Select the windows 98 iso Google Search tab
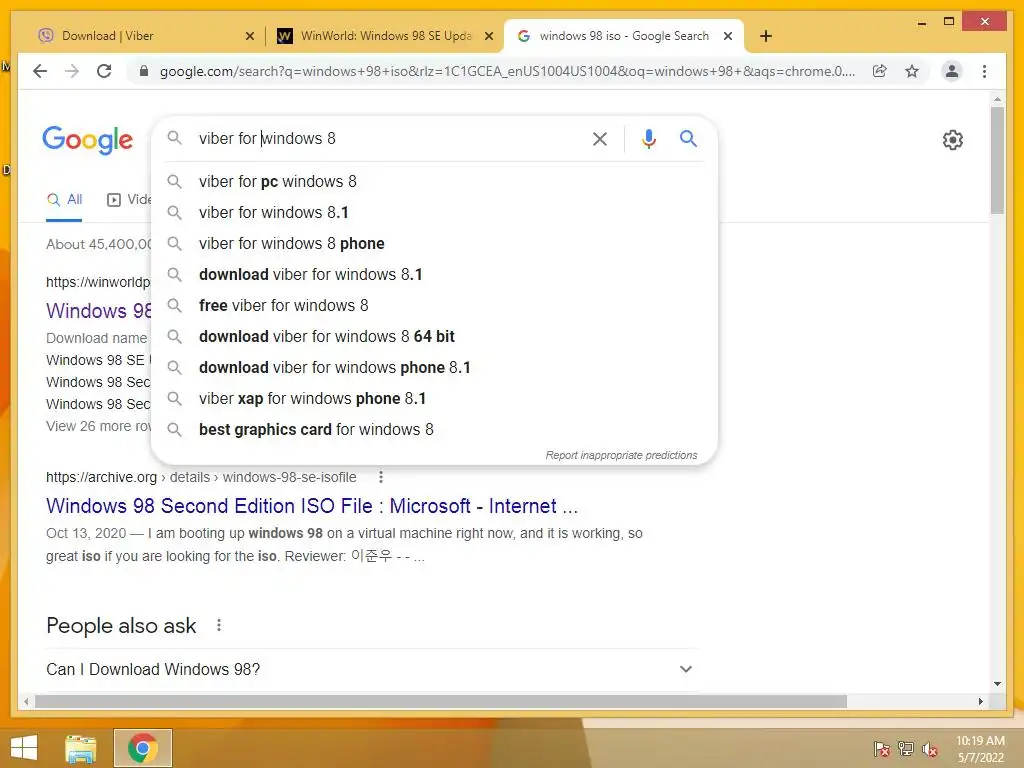1024x768 pixels. tap(624, 37)
